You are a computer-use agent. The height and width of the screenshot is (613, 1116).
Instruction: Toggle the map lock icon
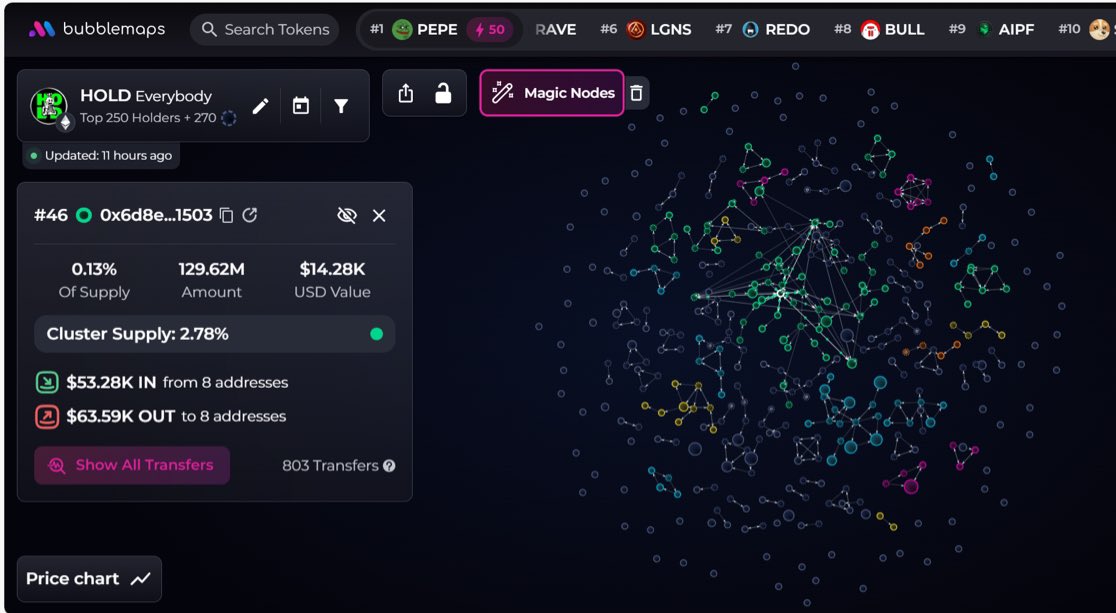click(443, 93)
